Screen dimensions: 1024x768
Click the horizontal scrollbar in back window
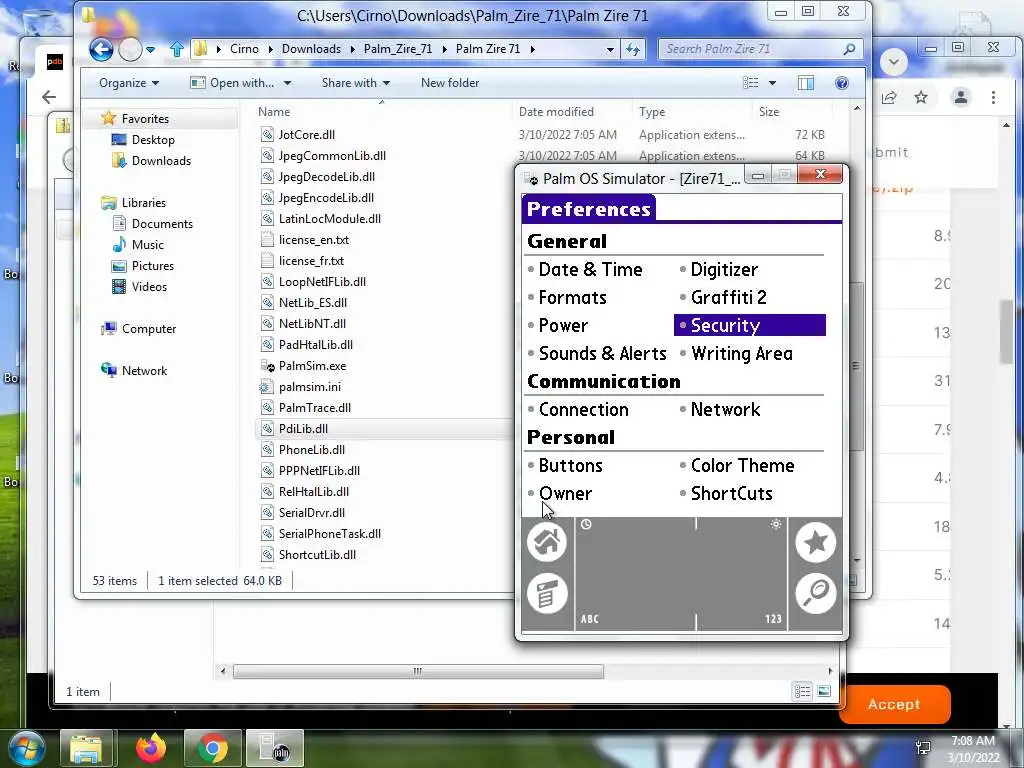pyautogui.click(x=418, y=671)
